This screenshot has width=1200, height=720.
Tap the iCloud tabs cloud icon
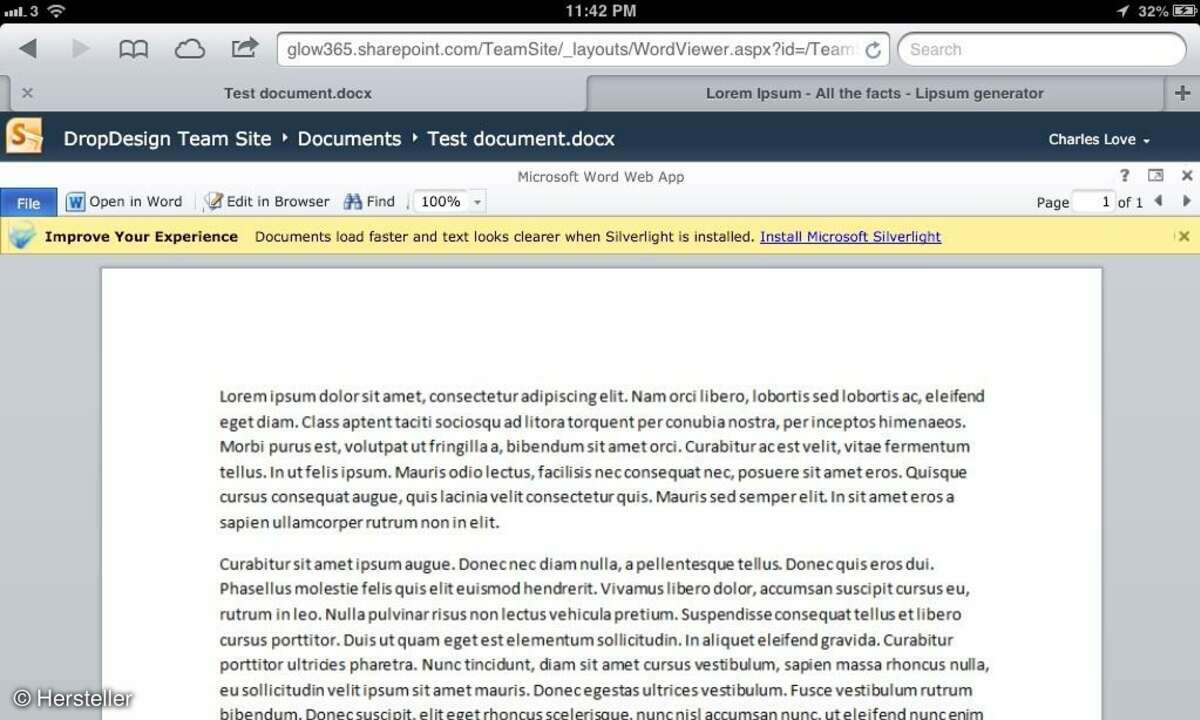coord(189,49)
